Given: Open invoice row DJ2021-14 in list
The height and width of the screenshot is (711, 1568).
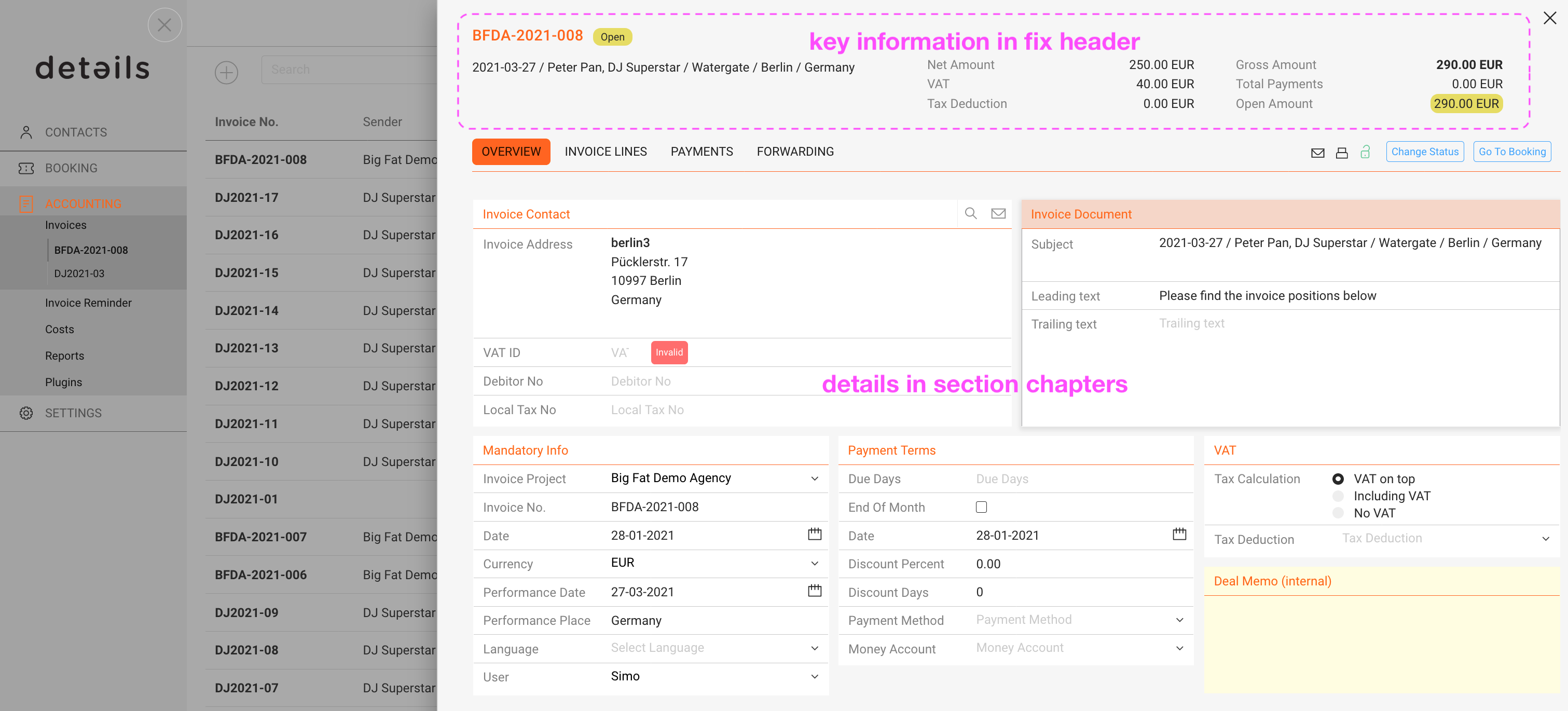Looking at the screenshot, I should (321, 310).
